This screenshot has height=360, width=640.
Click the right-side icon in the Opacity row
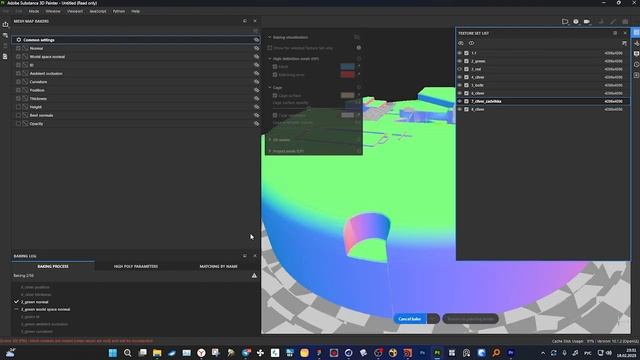(x=256, y=124)
